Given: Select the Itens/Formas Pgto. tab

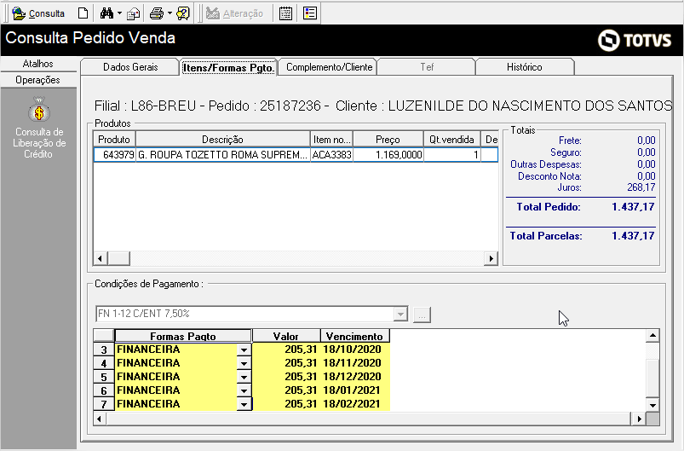Looking at the screenshot, I should click(229, 68).
